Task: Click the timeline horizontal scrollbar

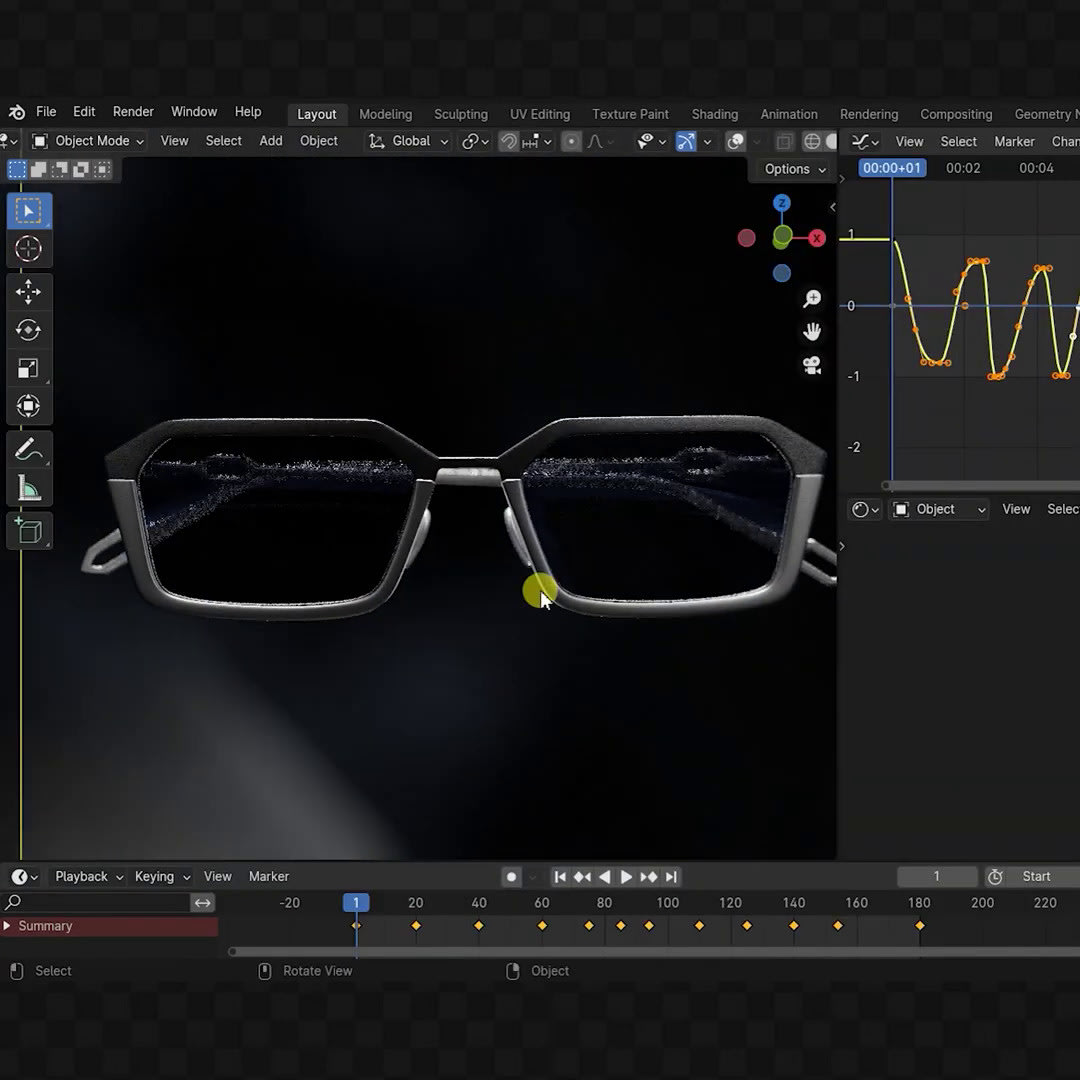Action: point(640,952)
